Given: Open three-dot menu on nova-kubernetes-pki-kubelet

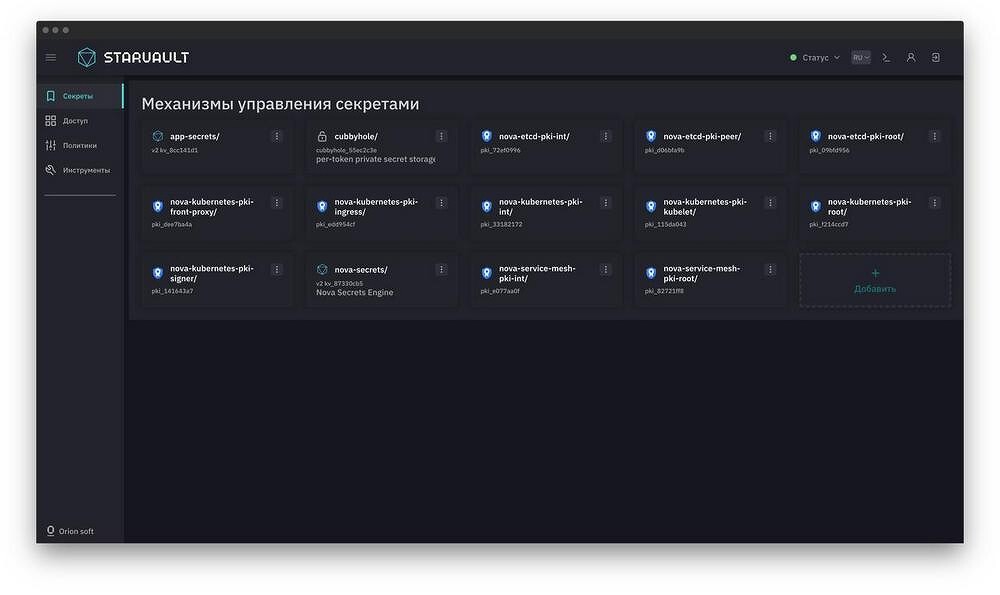Looking at the screenshot, I should point(770,203).
